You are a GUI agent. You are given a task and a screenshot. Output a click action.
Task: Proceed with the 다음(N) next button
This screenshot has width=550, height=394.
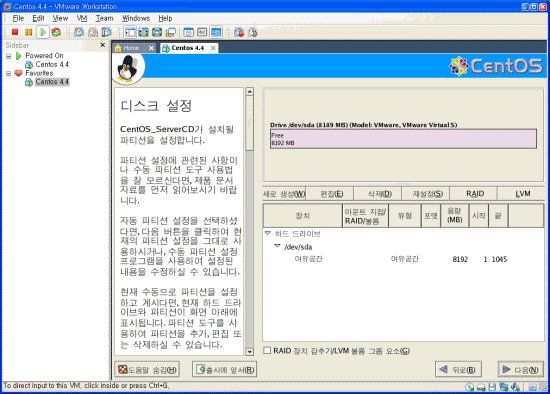pyautogui.click(x=521, y=369)
